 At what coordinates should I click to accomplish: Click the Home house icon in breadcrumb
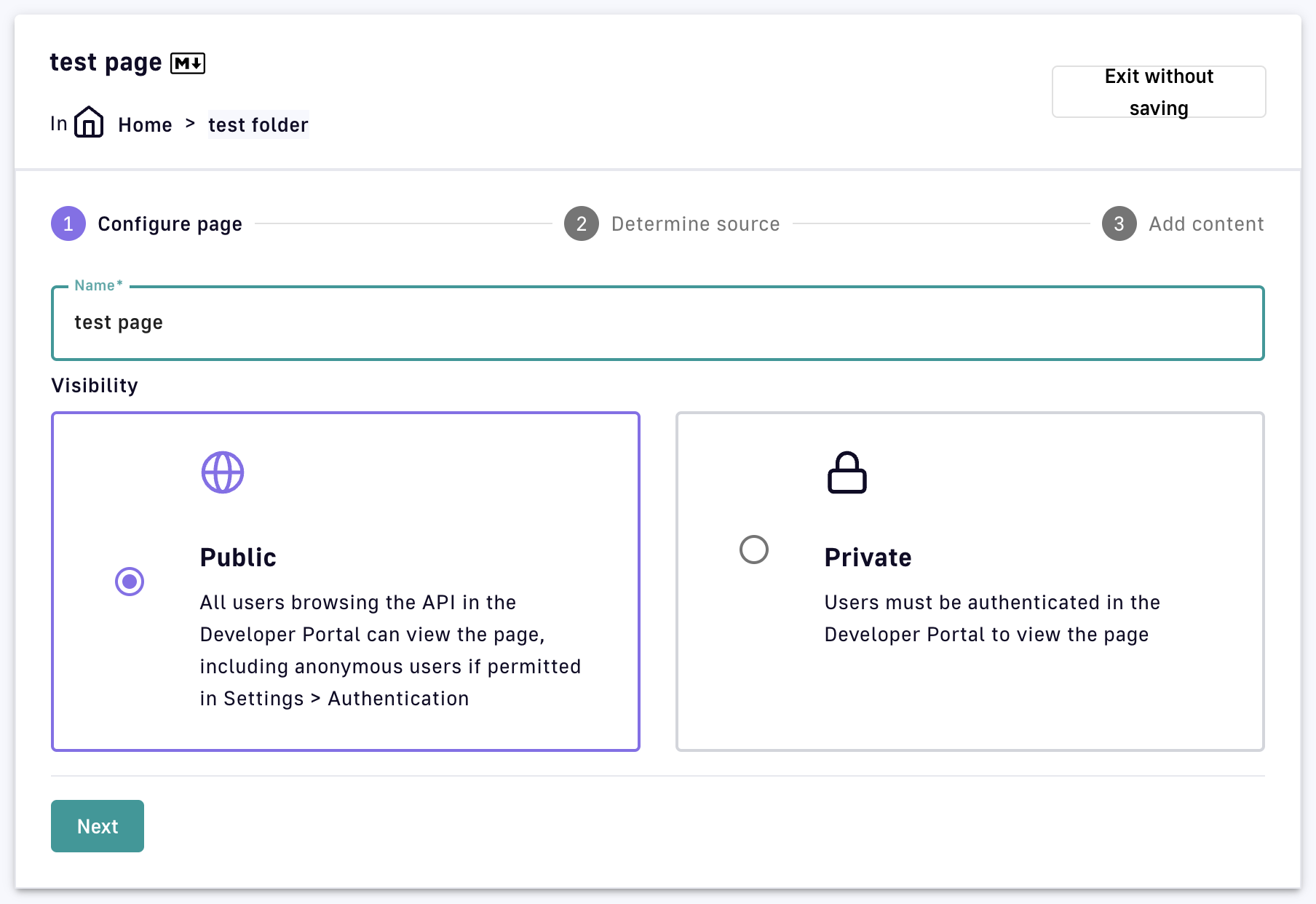click(89, 122)
